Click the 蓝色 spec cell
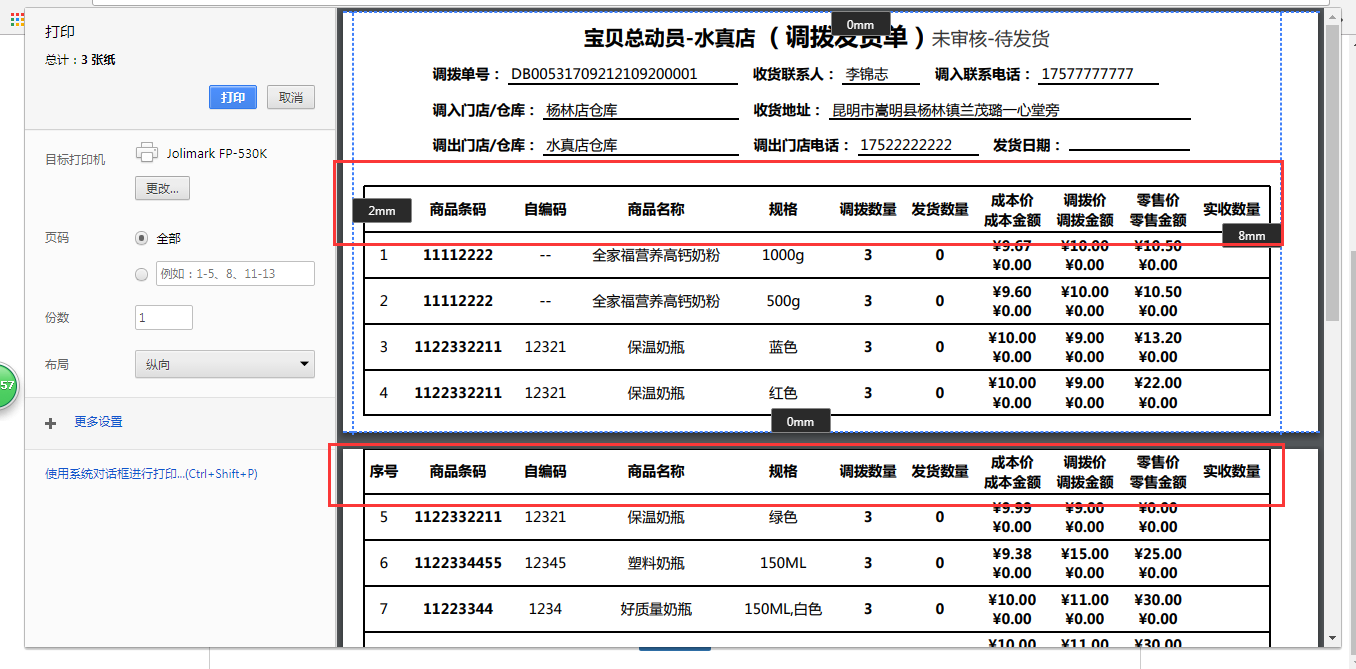This screenshot has height=669, width=1356. click(783, 347)
